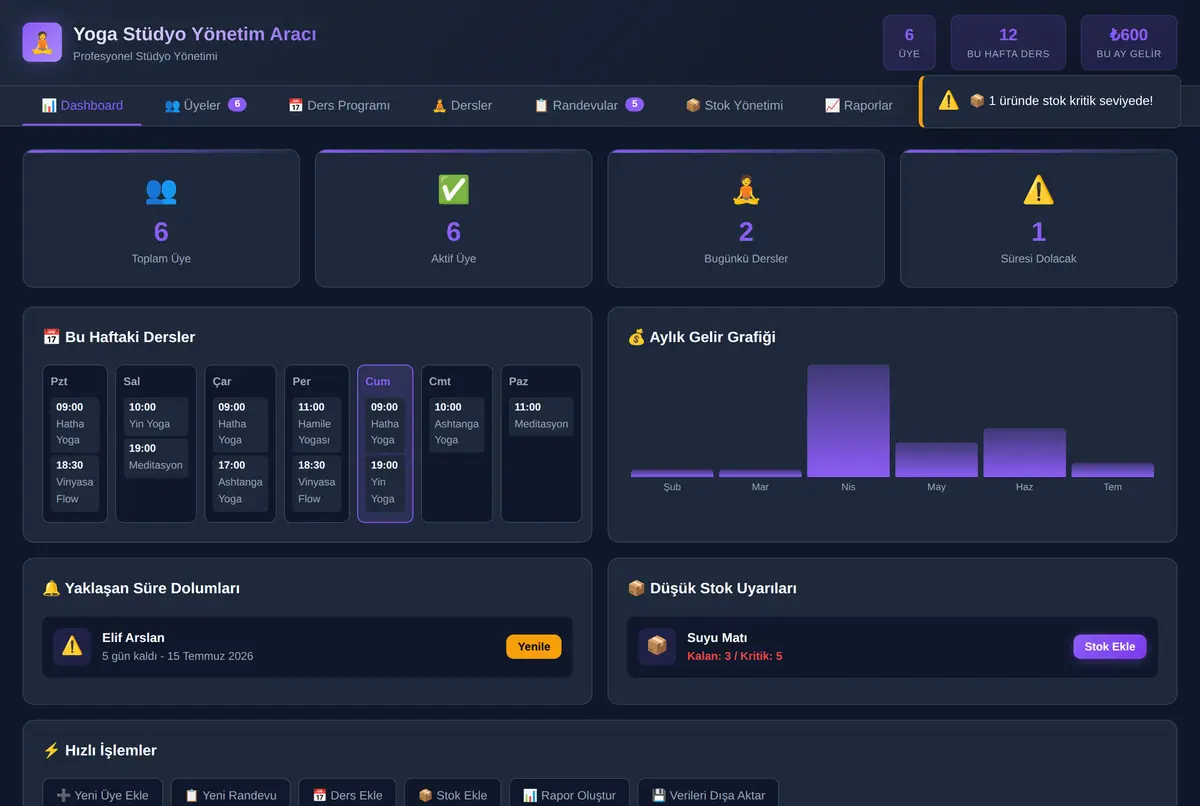This screenshot has height=806, width=1200.
Task: Click the ÜYE count stat in header
Action: tap(909, 43)
